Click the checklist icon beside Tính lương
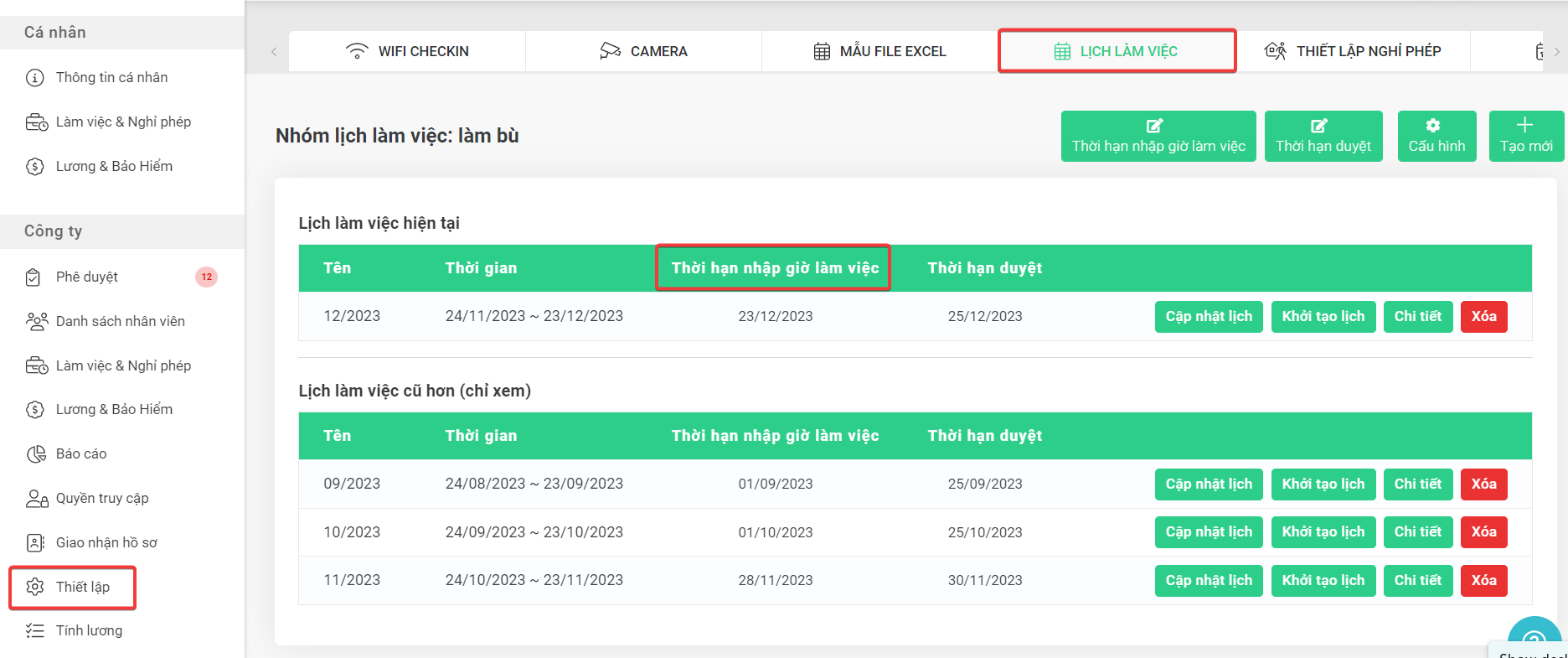 point(35,630)
